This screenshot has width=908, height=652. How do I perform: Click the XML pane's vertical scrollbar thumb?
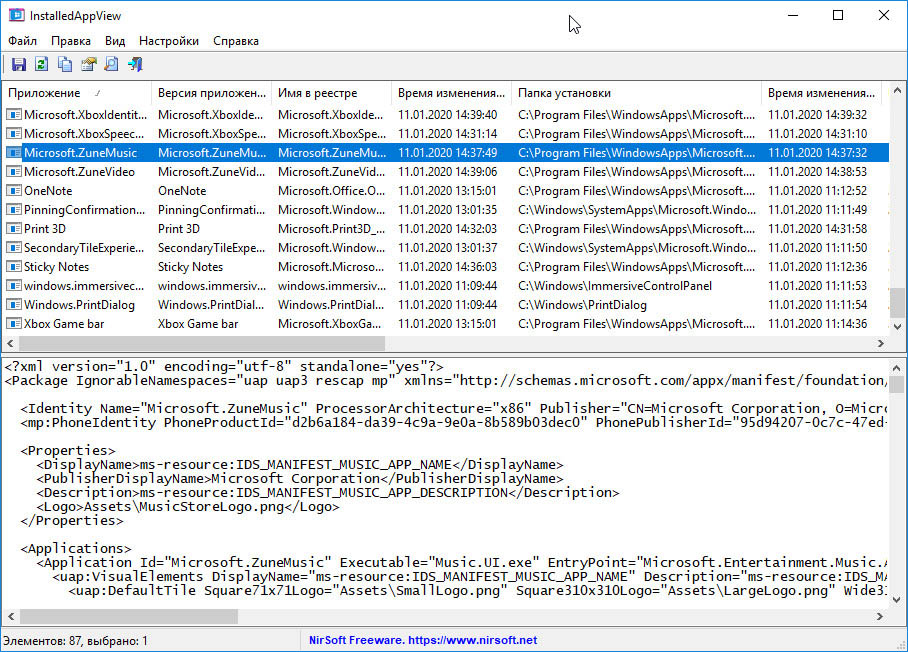click(x=896, y=384)
